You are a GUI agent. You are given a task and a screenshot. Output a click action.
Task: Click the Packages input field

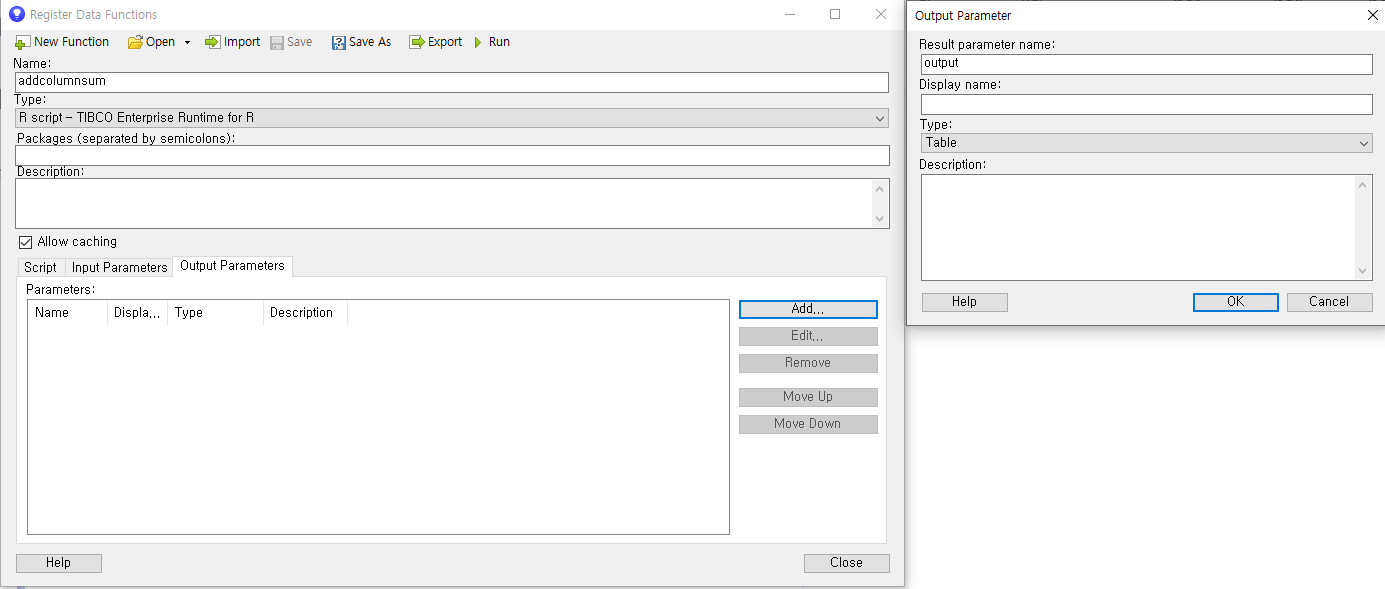pyautogui.click(x=452, y=155)
